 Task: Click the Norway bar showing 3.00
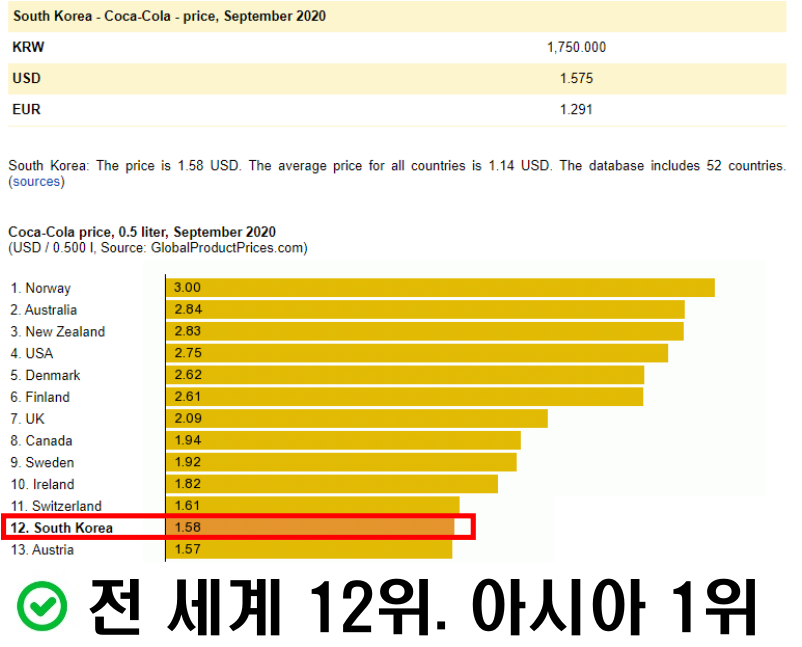point(440,287)
